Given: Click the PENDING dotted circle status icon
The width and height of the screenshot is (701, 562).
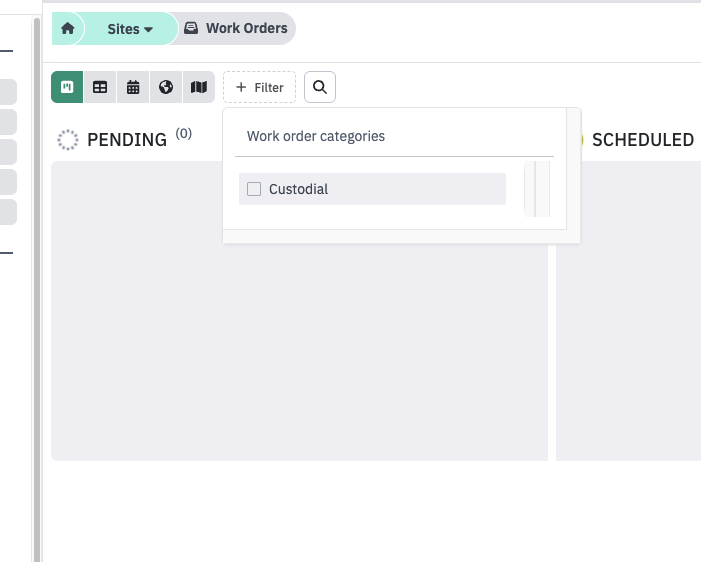Looking at the screenshot, I should [x=68, y=139].
